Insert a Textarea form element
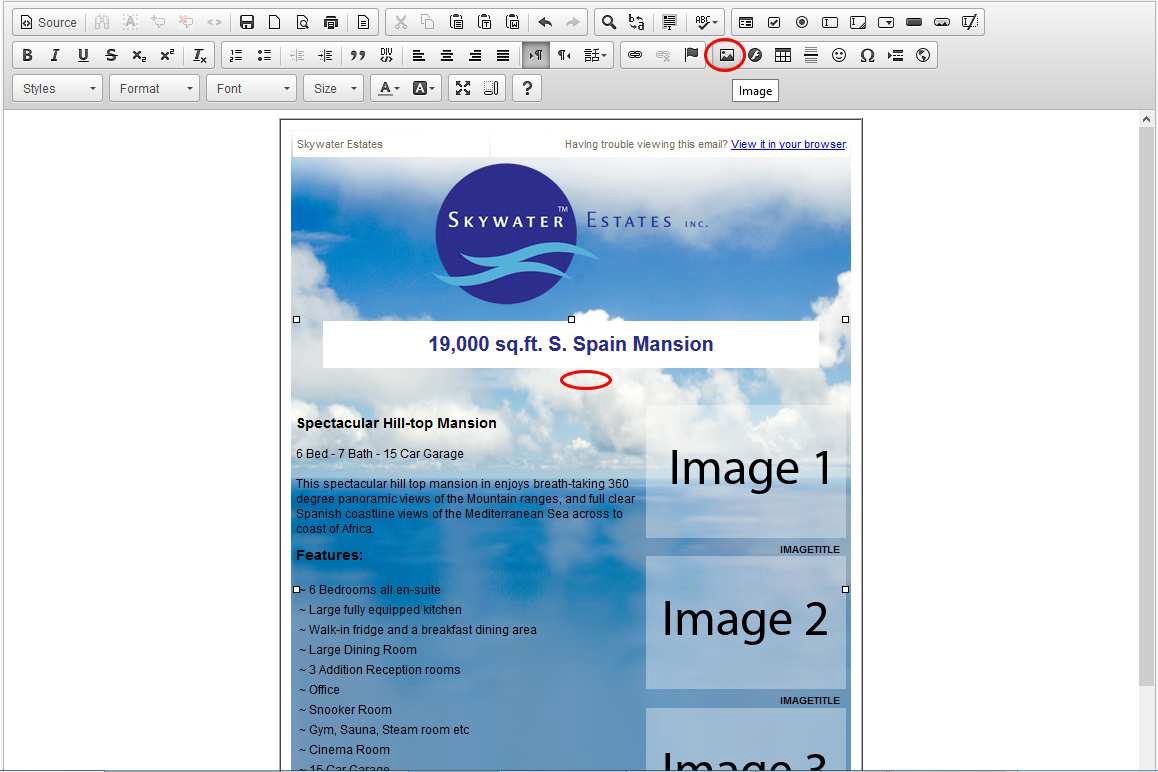The image size is (1158, 772). coord(858,22)
